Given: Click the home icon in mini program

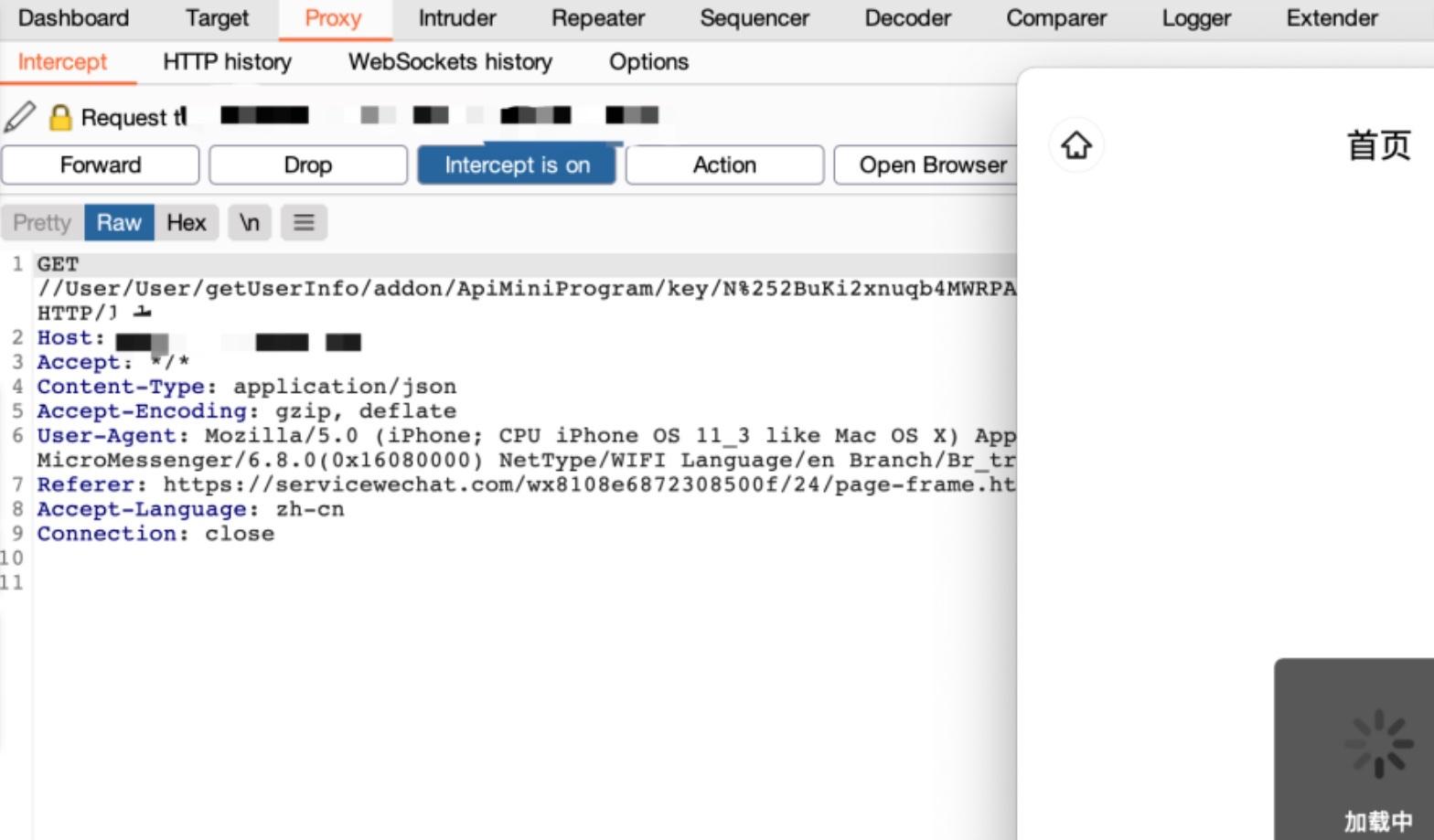Looking at the screenshot, I should click(1075, 145).
